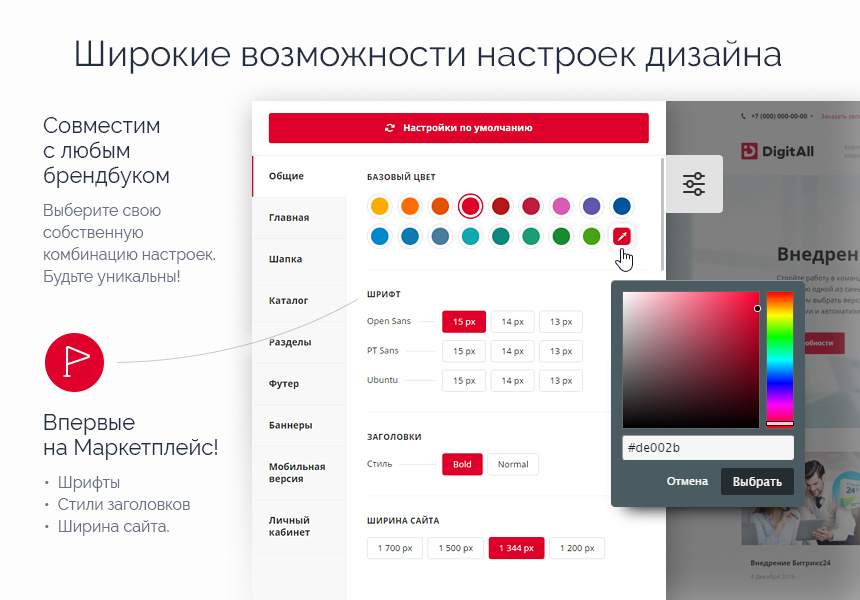Click the eyedropper custom color icon

coord(621,237)
